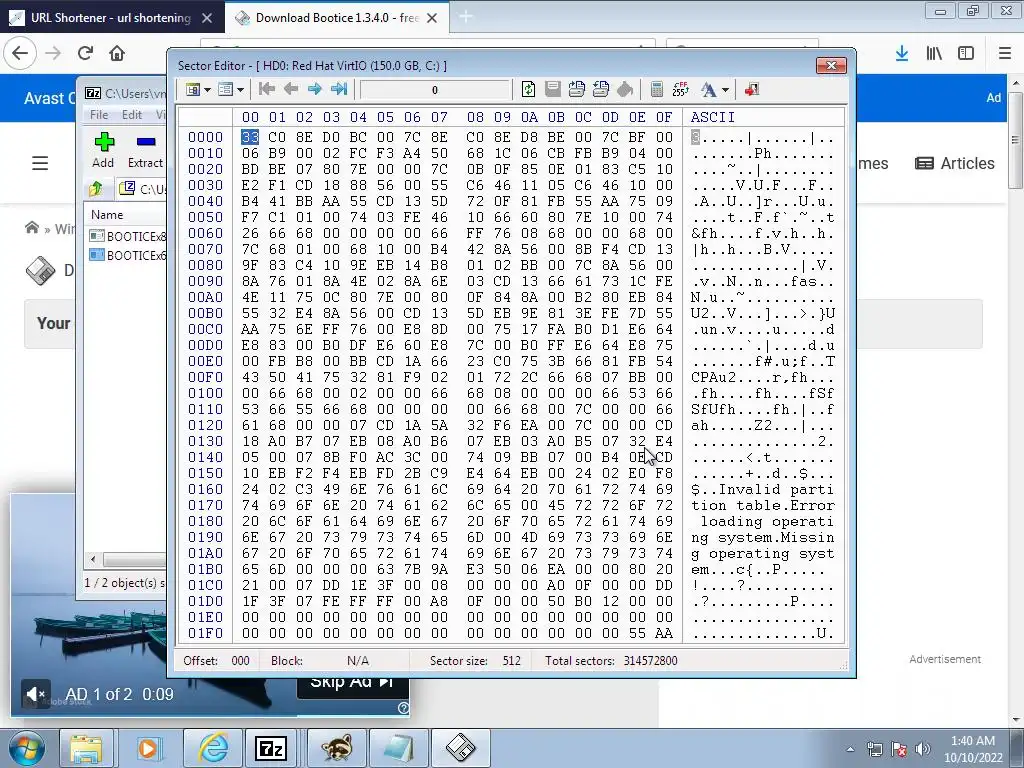Viewport: 1024px width, 768px height.
Task: Click the Add button in 7-Zip window
Action: [103, 150]
